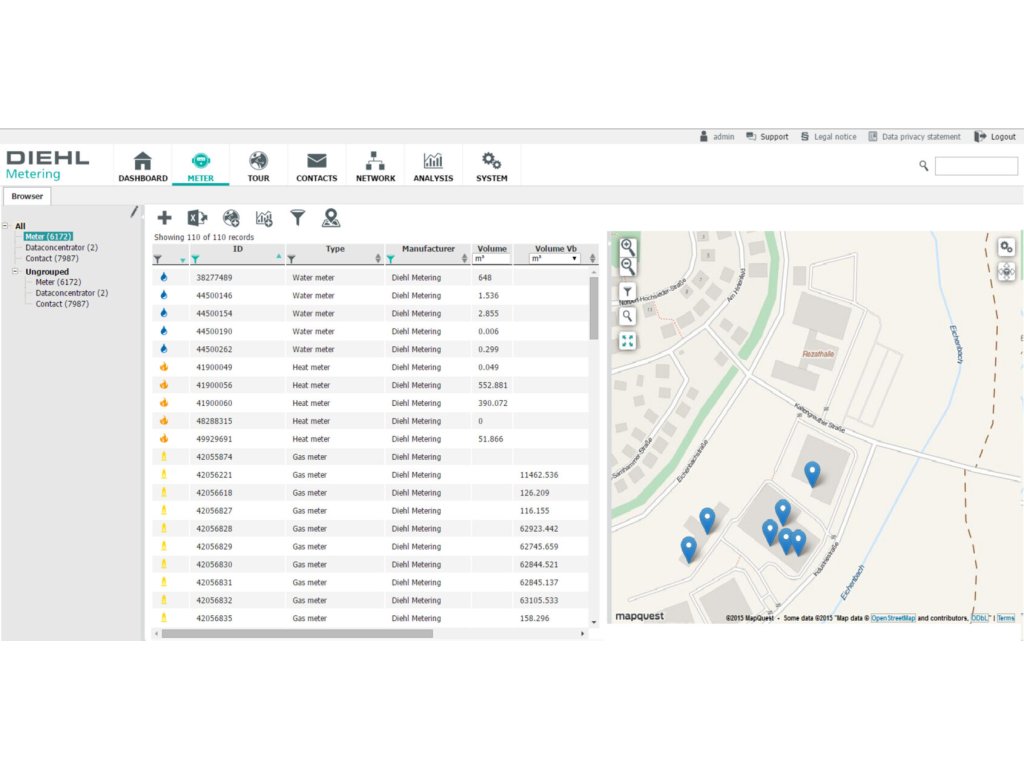Open the map settings gears icon
This screenshot has height=768, width=1024.
tap(1006, 246)
